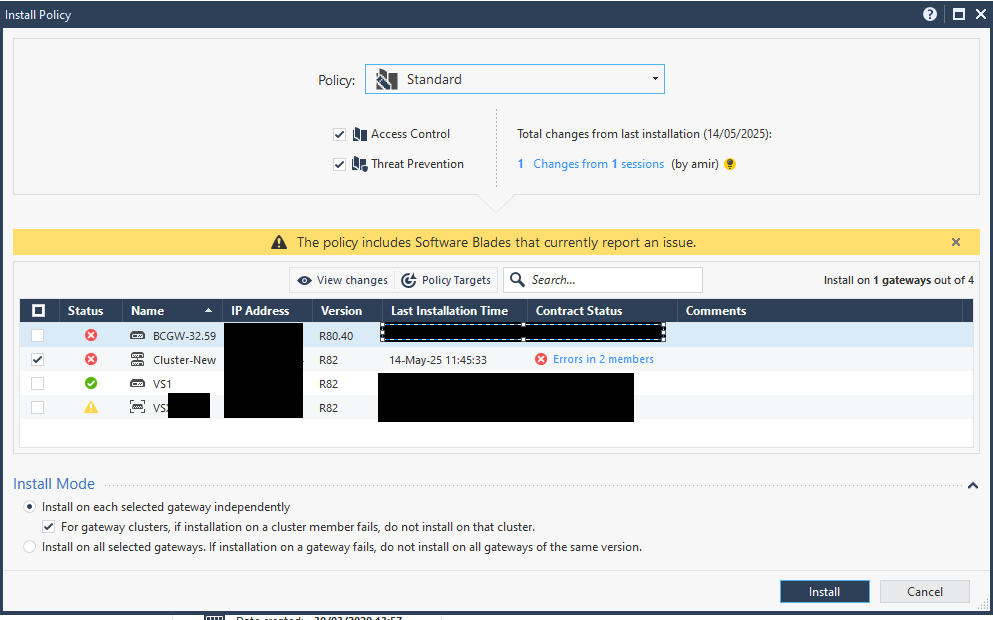Collapse the Install Mode section
The image size is (993, 620).
click(972, 486)
